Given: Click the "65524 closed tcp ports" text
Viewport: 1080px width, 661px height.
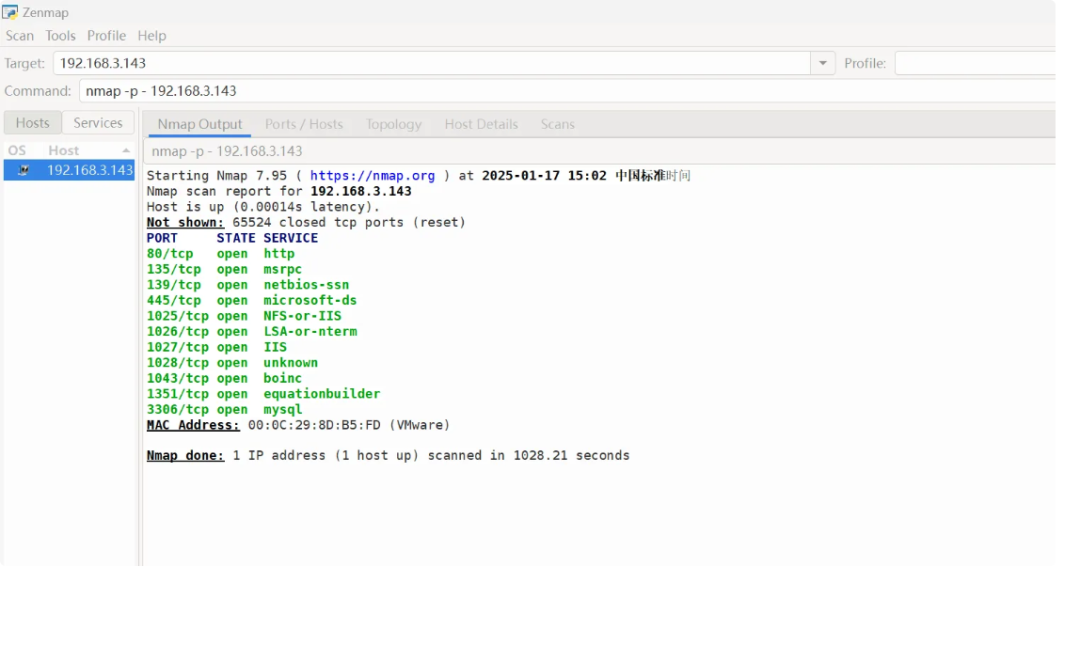Looking at the screenshot, I should [318, 222].
